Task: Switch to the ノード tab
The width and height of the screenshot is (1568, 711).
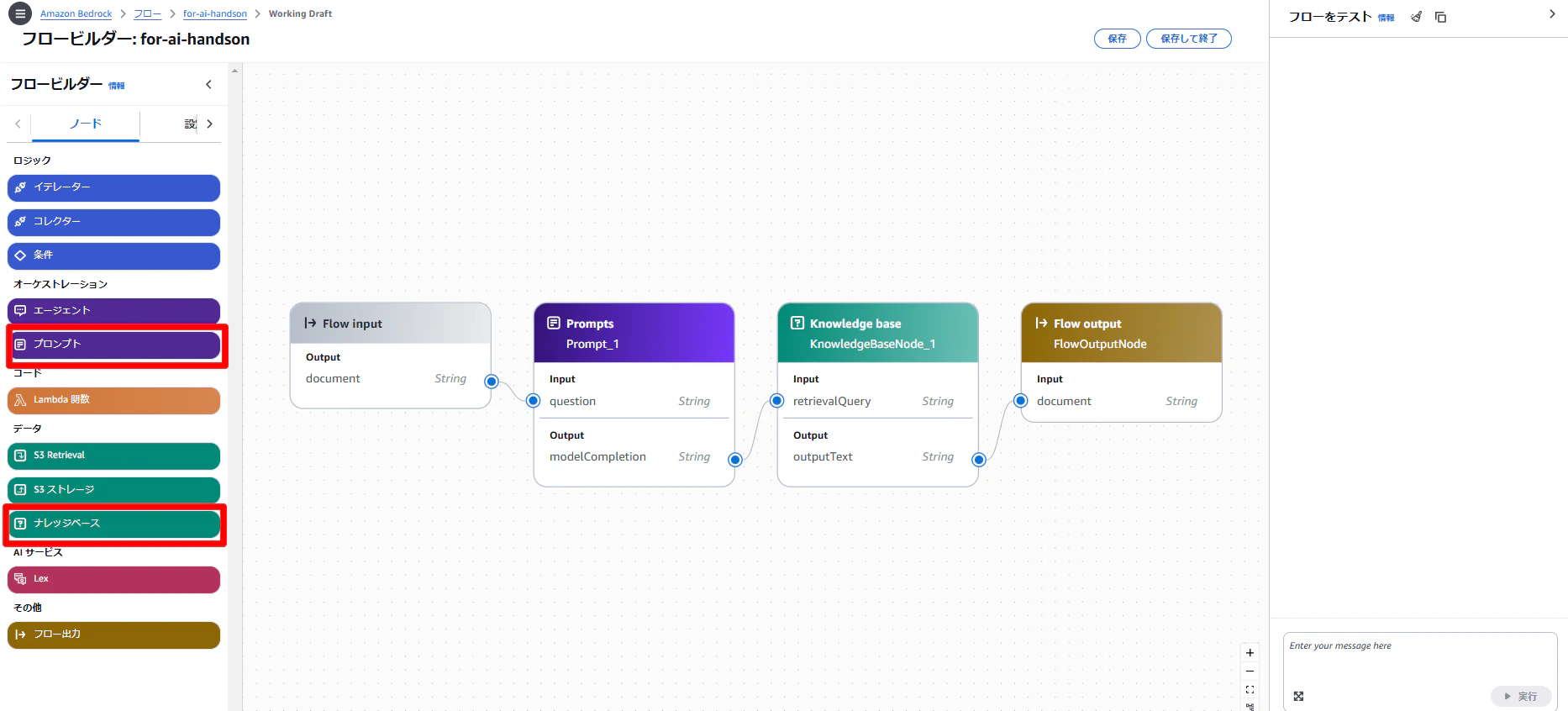Action: (85, 124)
